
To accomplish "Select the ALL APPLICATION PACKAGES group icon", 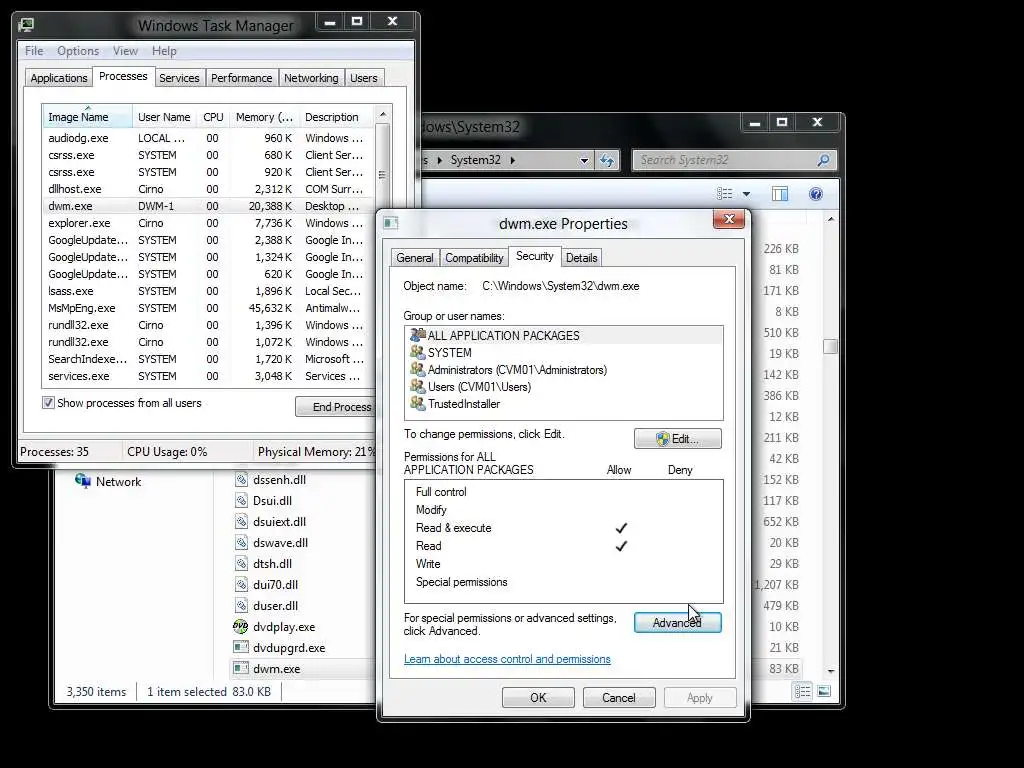I will click(x=417, y=335).
